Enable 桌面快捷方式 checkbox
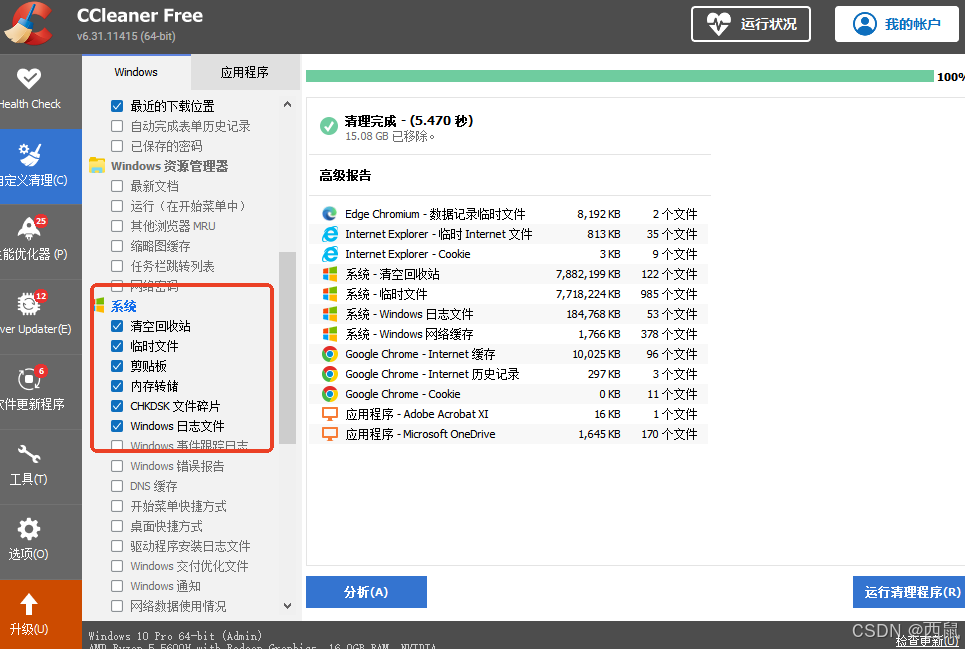 pos(117,526)
